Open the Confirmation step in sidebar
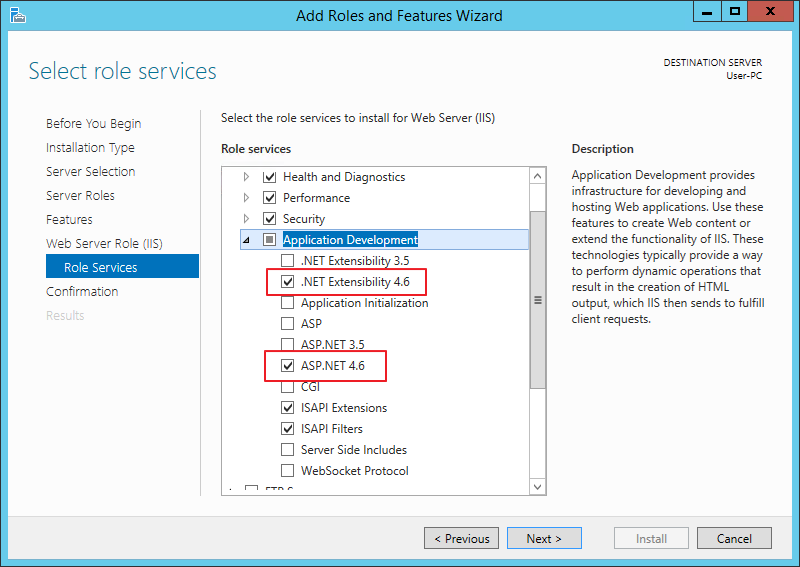Screen dimensions: 800x567 pos(82,292)
